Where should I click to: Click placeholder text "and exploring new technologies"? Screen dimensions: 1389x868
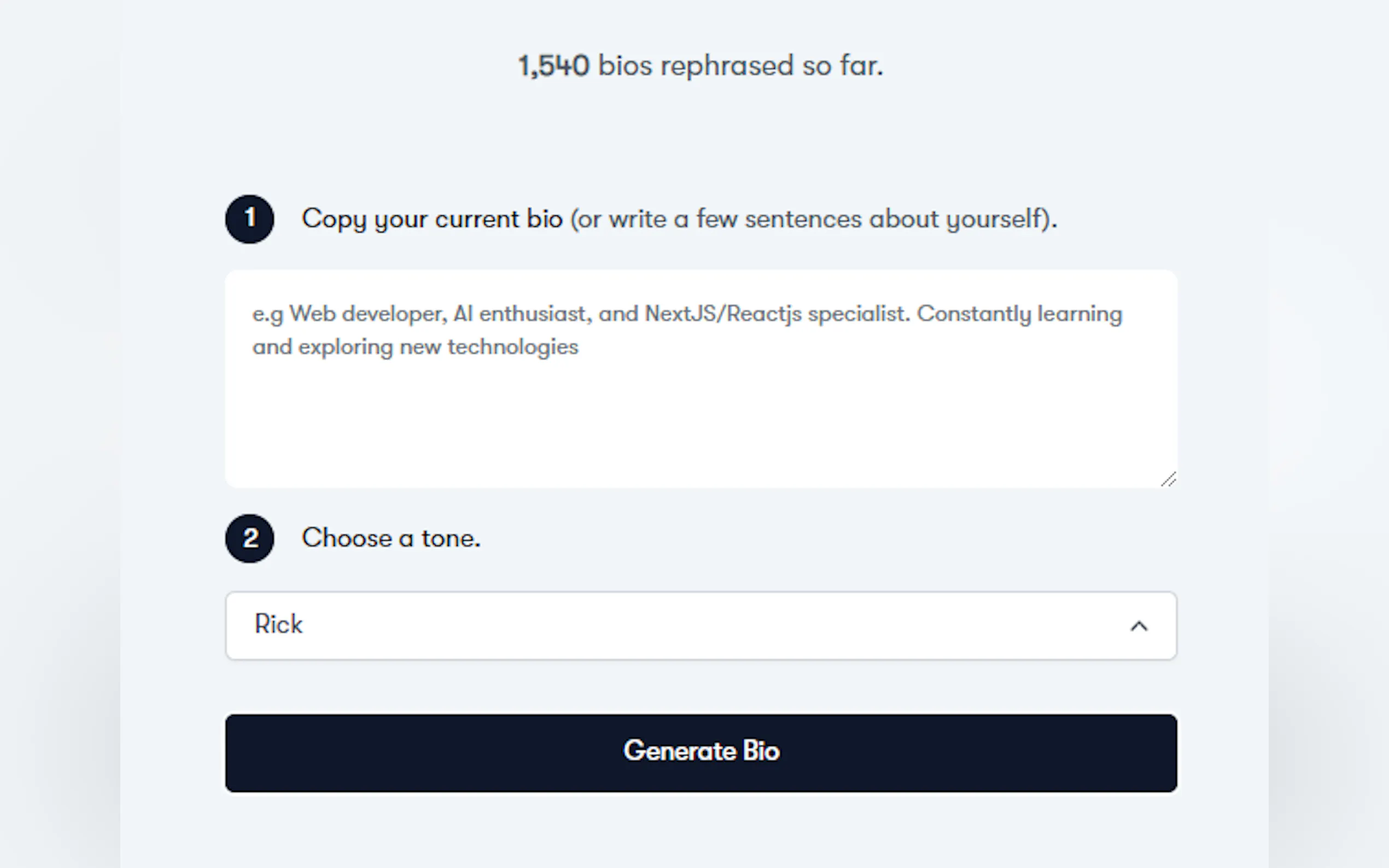[x=415, y=347]
